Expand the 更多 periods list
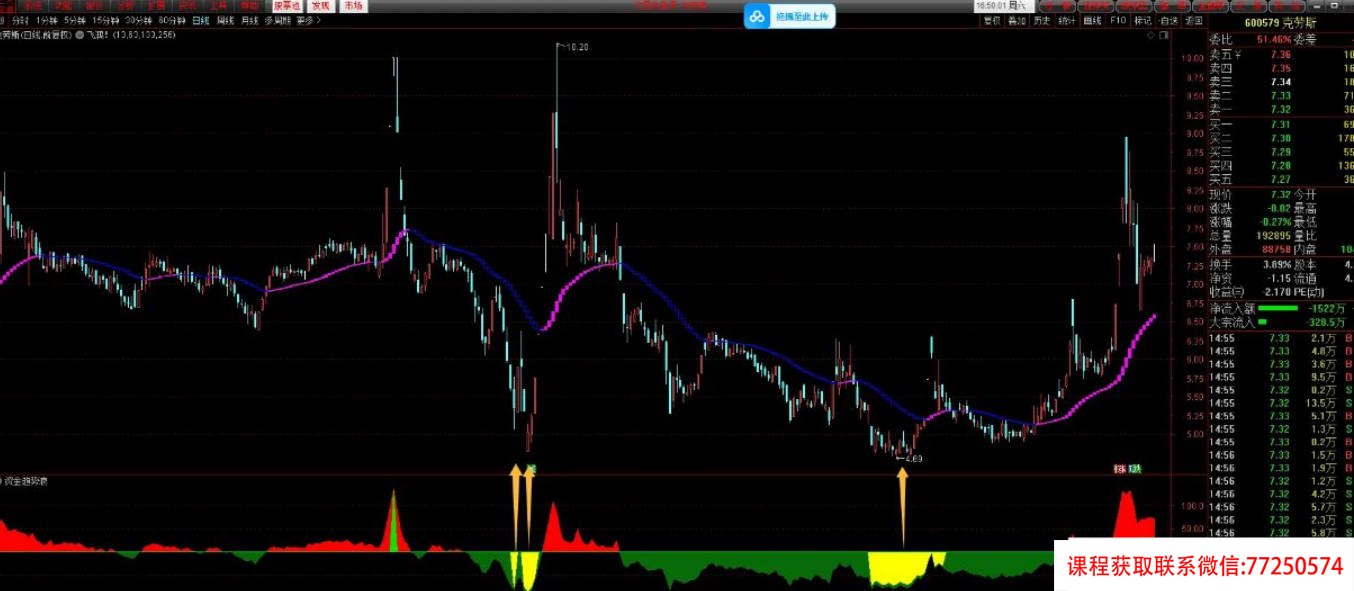Screen dimensions: 1354x591 coord(309,20)
